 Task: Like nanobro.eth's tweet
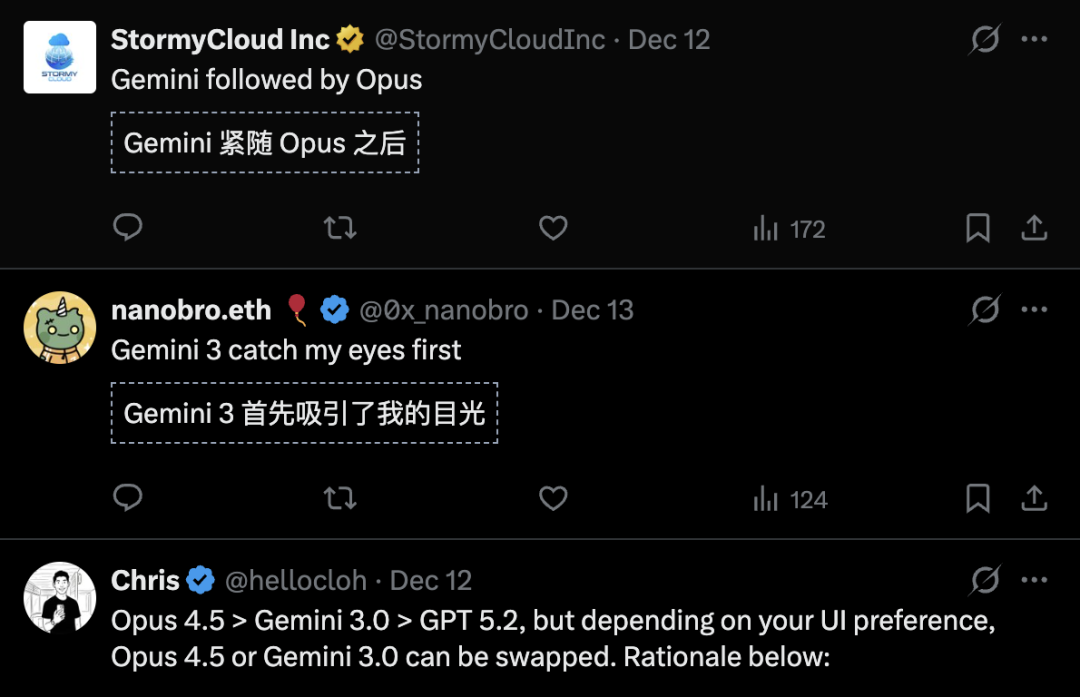click(x=553, y=498)
